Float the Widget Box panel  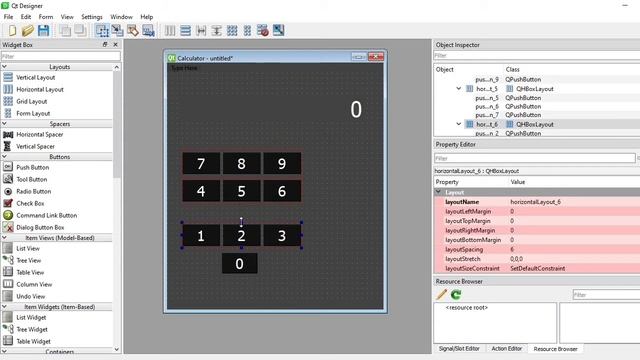(x=105, y=44)
